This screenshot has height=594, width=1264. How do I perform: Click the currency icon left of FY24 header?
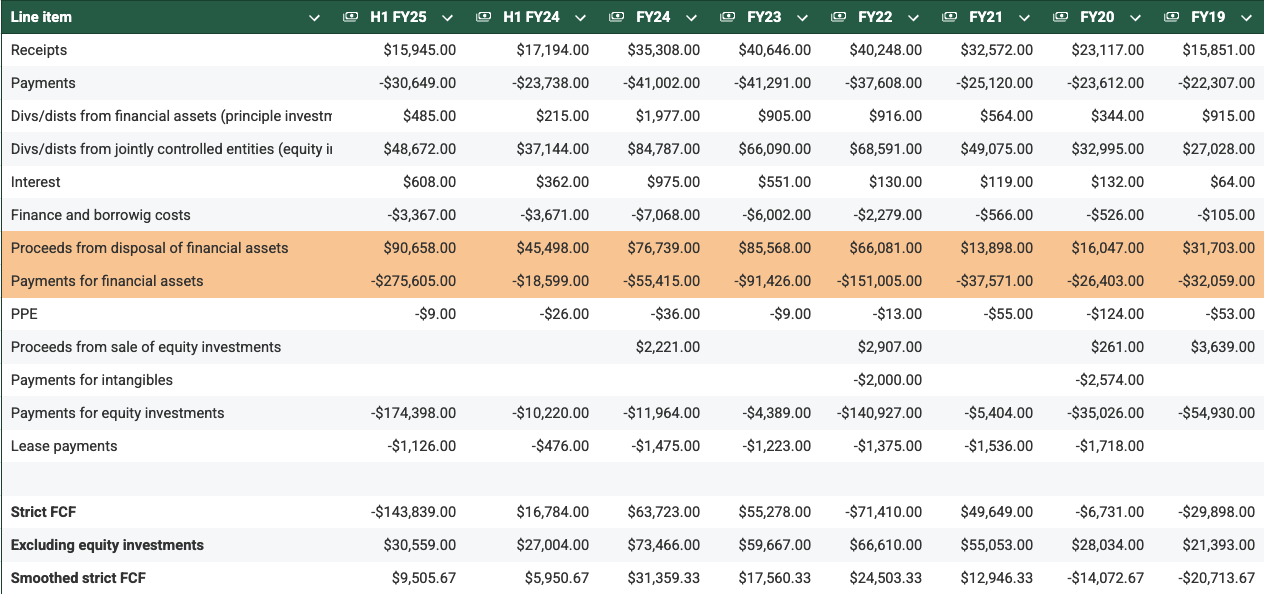(616, 17)
